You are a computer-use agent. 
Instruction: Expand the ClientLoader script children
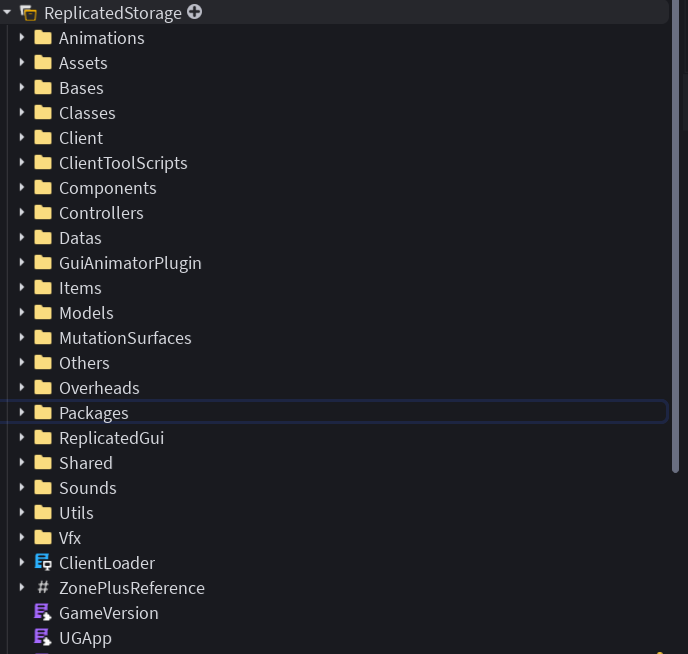(x=22, y=562)
